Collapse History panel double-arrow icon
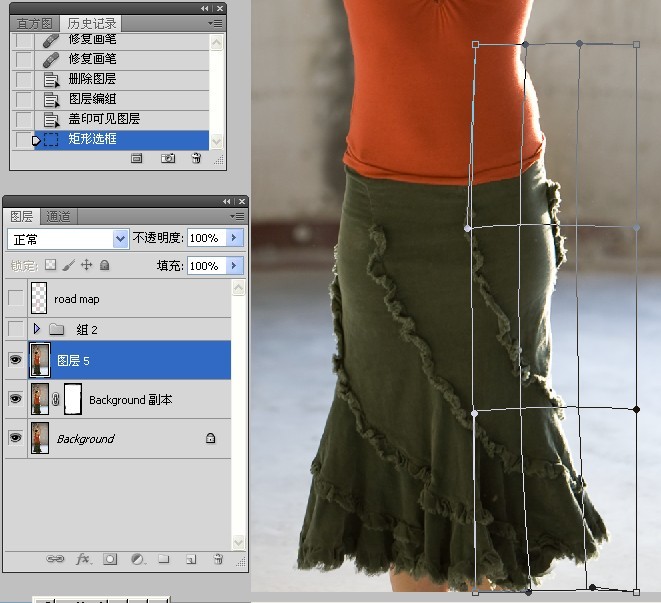 pos(204,8)
